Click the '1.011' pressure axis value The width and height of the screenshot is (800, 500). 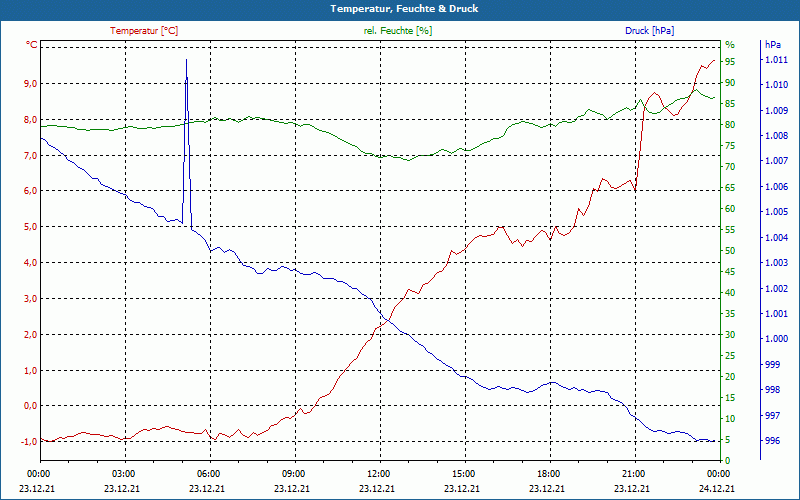777,60
